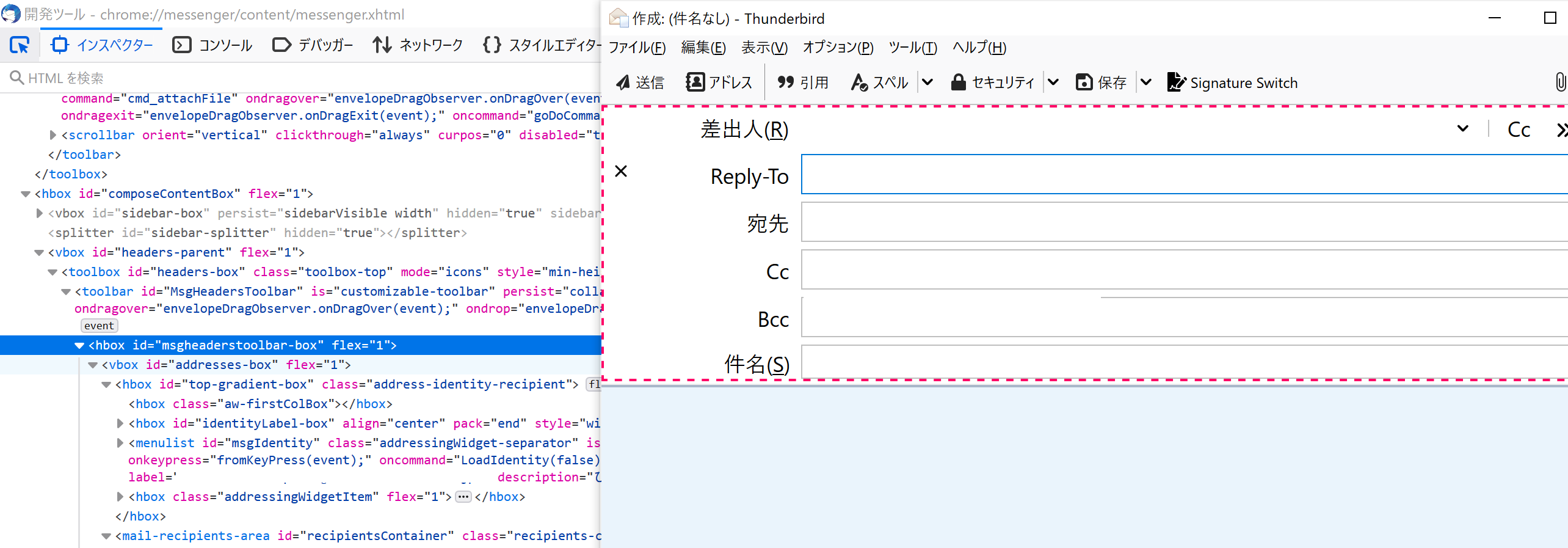Open the Address book (アドレス) button
The width and height of the screenshot is (1568, 548).
point(719,82)
